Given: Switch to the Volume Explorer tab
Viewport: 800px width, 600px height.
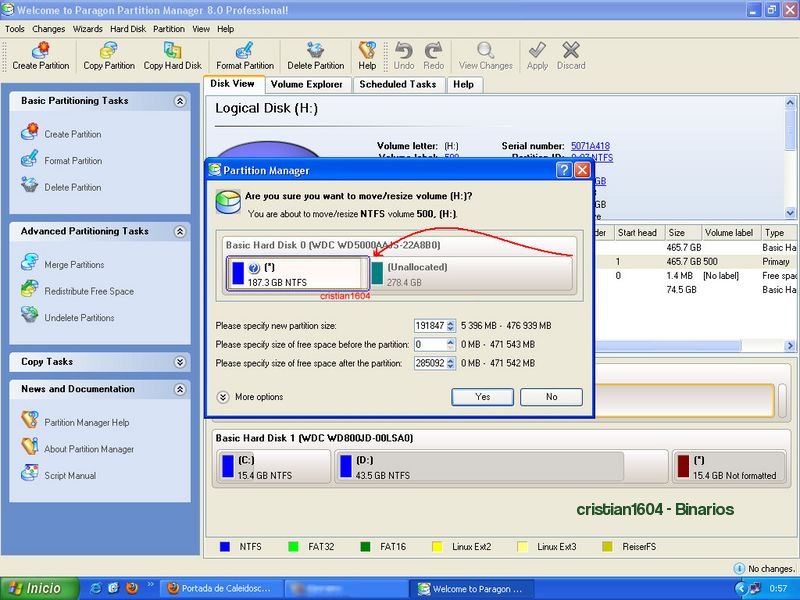Looking at the screenshot, I should [307, 85].
